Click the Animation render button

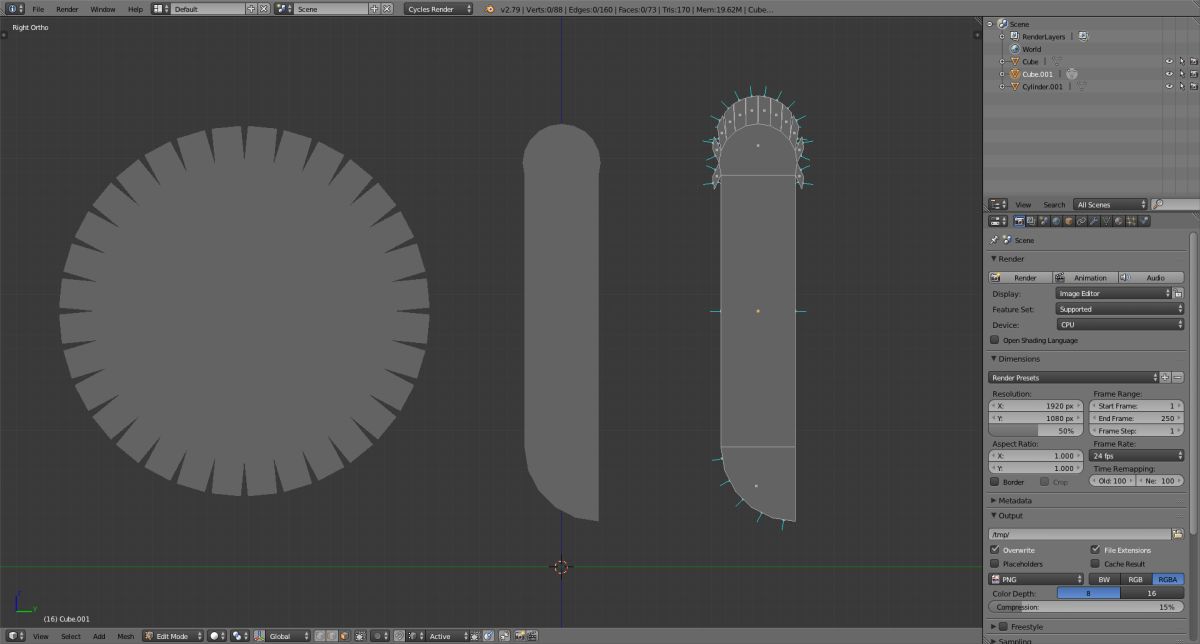pos(1085,277)
